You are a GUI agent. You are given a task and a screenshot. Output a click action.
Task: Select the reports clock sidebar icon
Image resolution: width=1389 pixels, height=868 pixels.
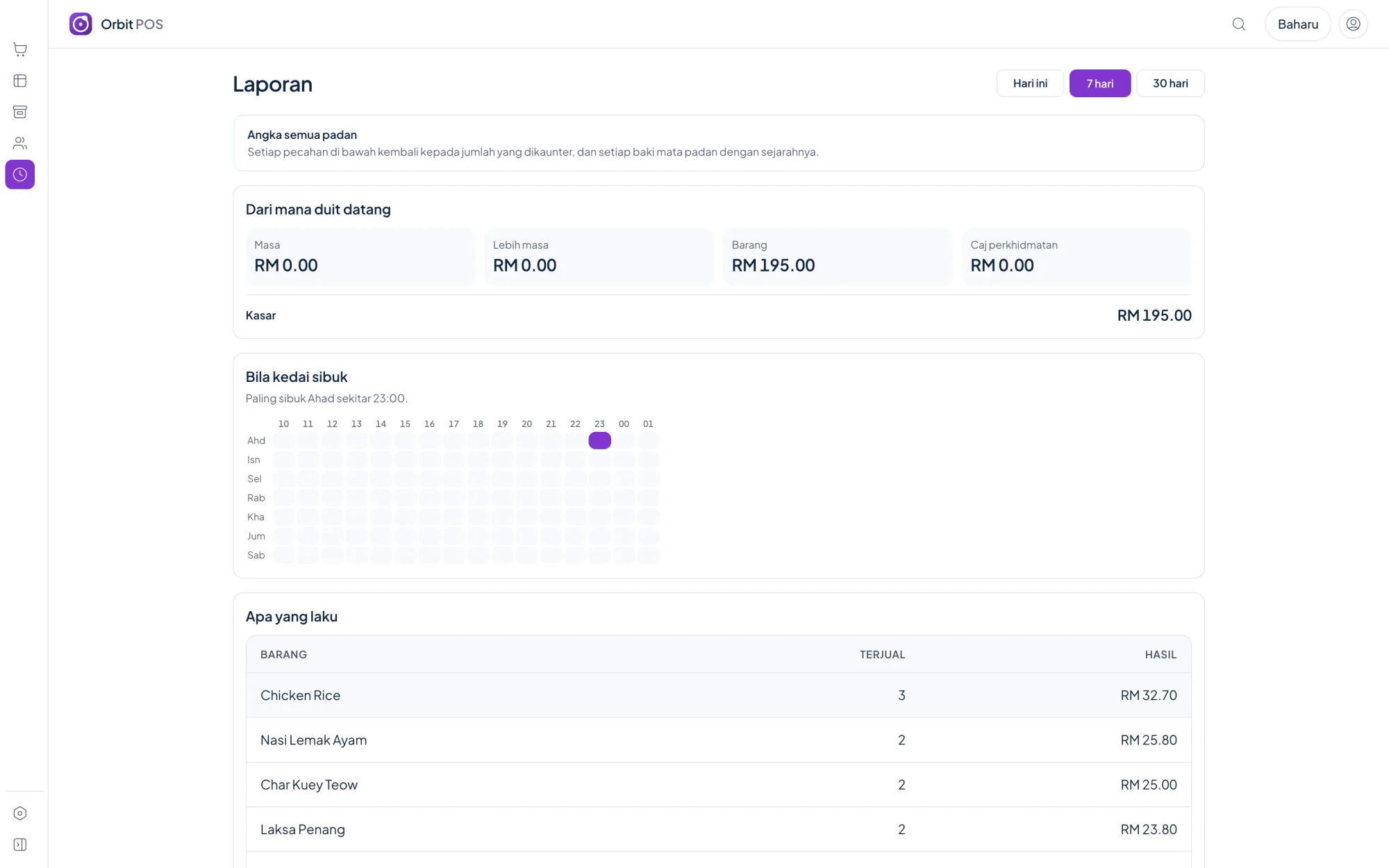[20, 174]
